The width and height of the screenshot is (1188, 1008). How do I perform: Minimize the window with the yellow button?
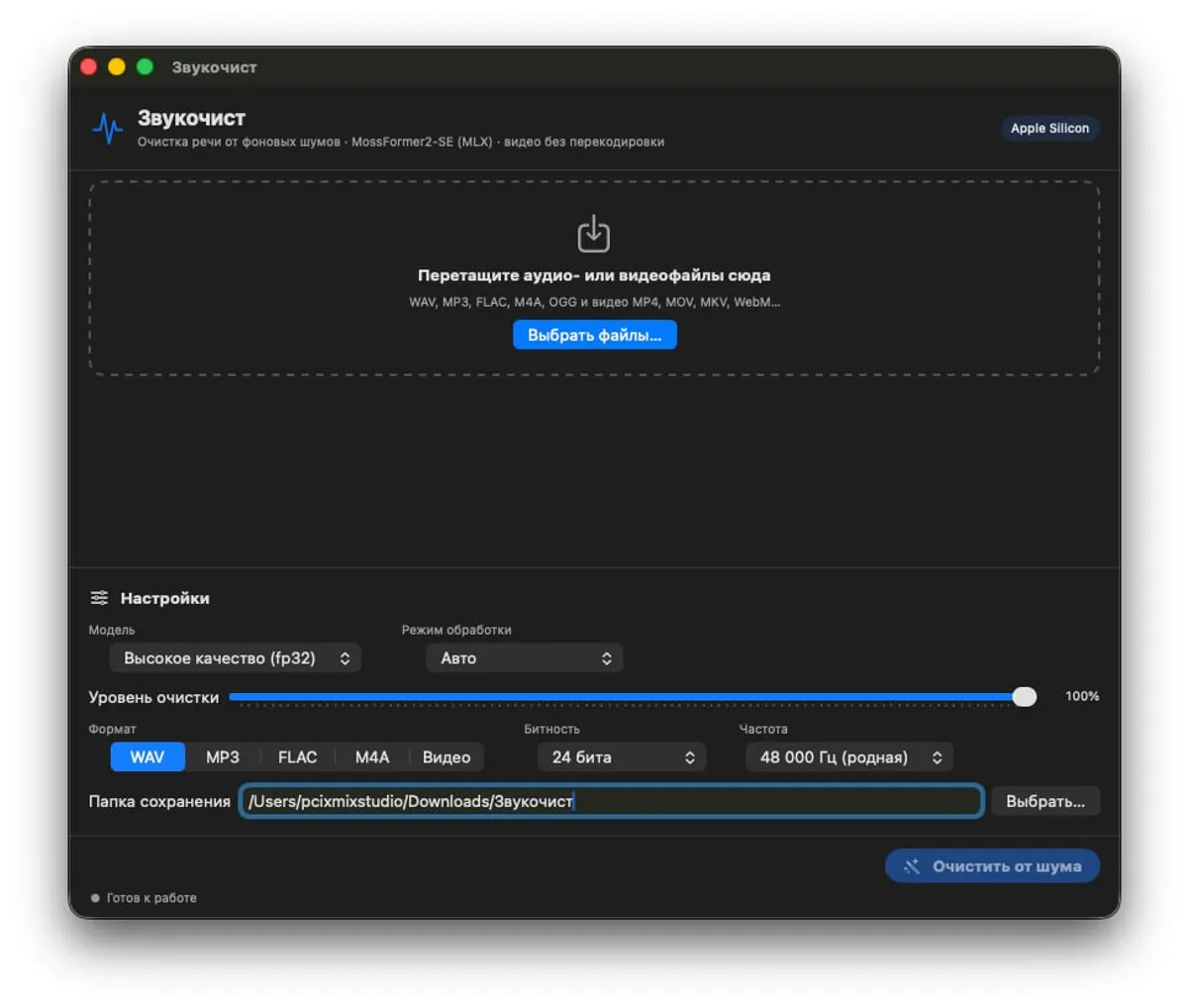tap(117, 66)
